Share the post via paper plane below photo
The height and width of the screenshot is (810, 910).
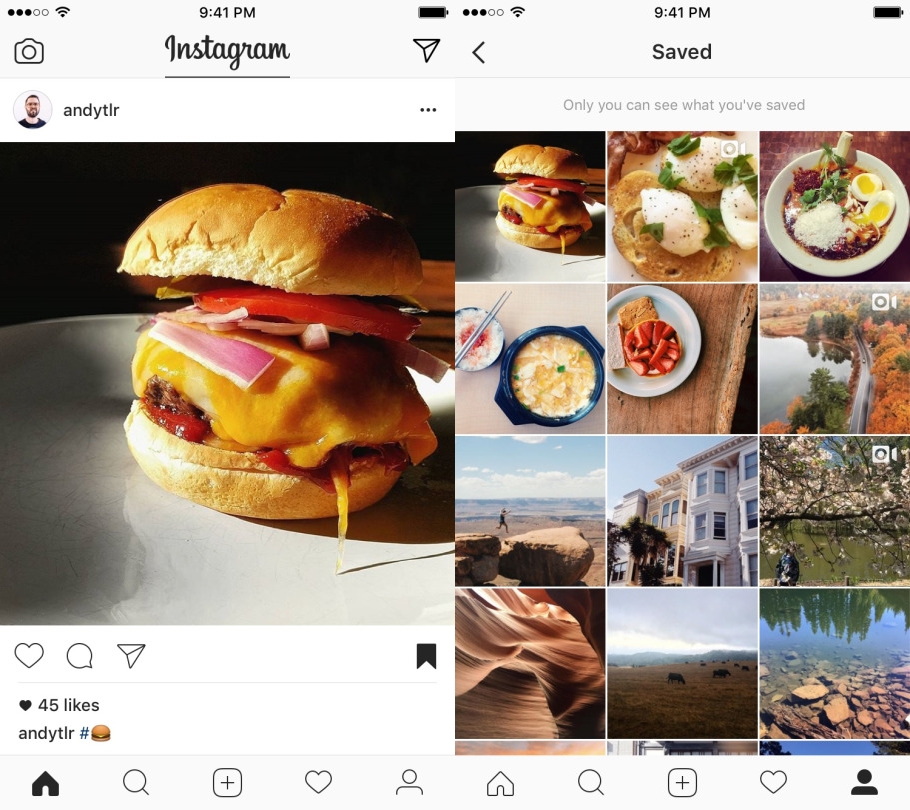click(131, 656)
